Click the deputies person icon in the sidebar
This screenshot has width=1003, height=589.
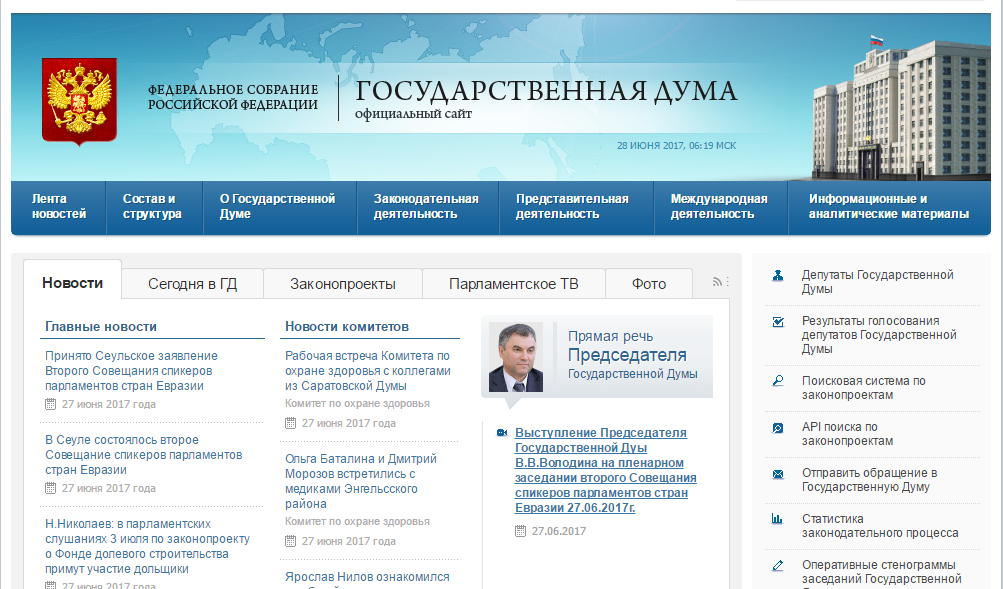click(778, 276)
